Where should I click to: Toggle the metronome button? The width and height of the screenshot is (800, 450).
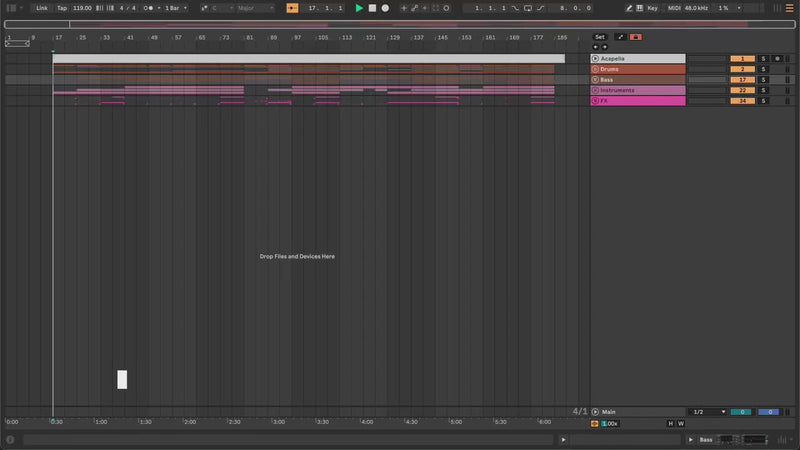(x=149, y=8)
